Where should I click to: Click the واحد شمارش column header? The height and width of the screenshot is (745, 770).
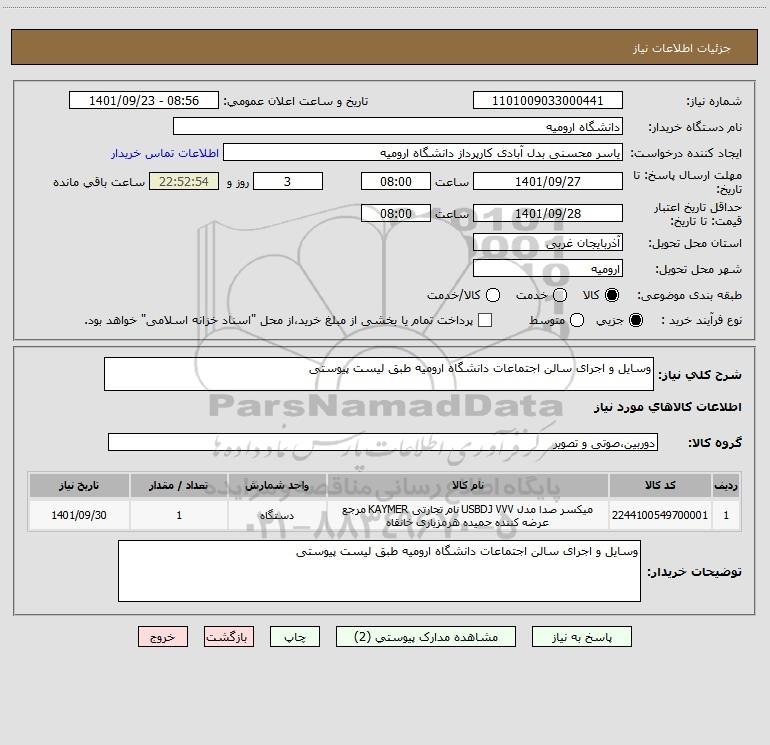point(277,485)
